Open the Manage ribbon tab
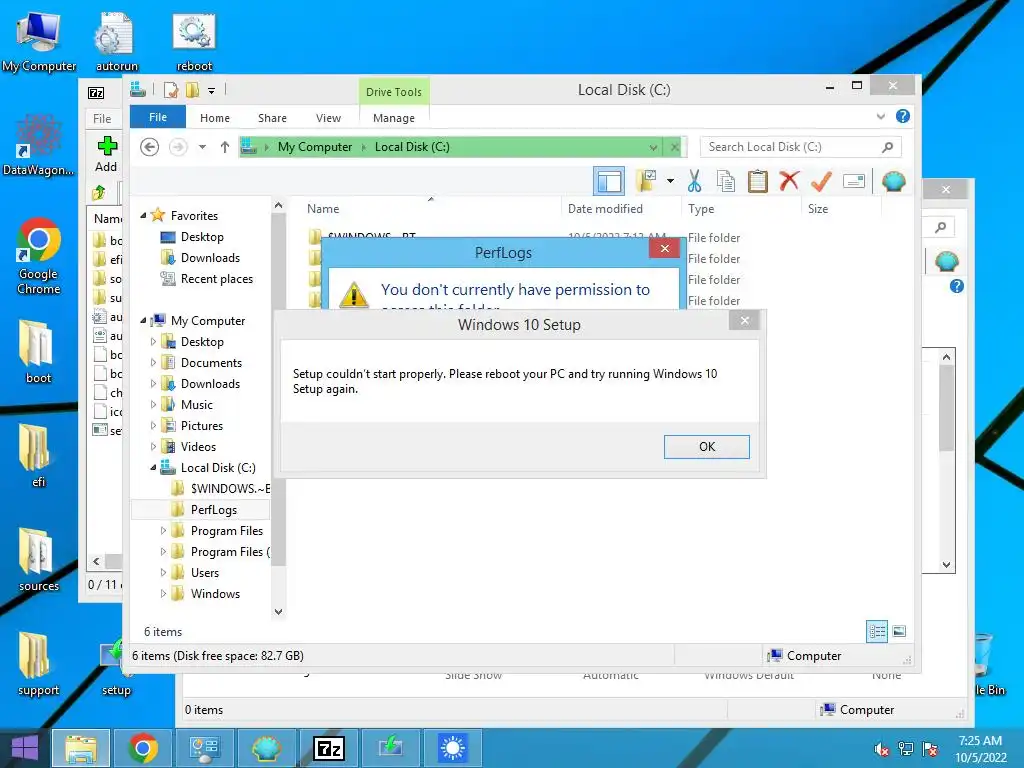This screenshot has height=768, width=1024. pos(394,118)
